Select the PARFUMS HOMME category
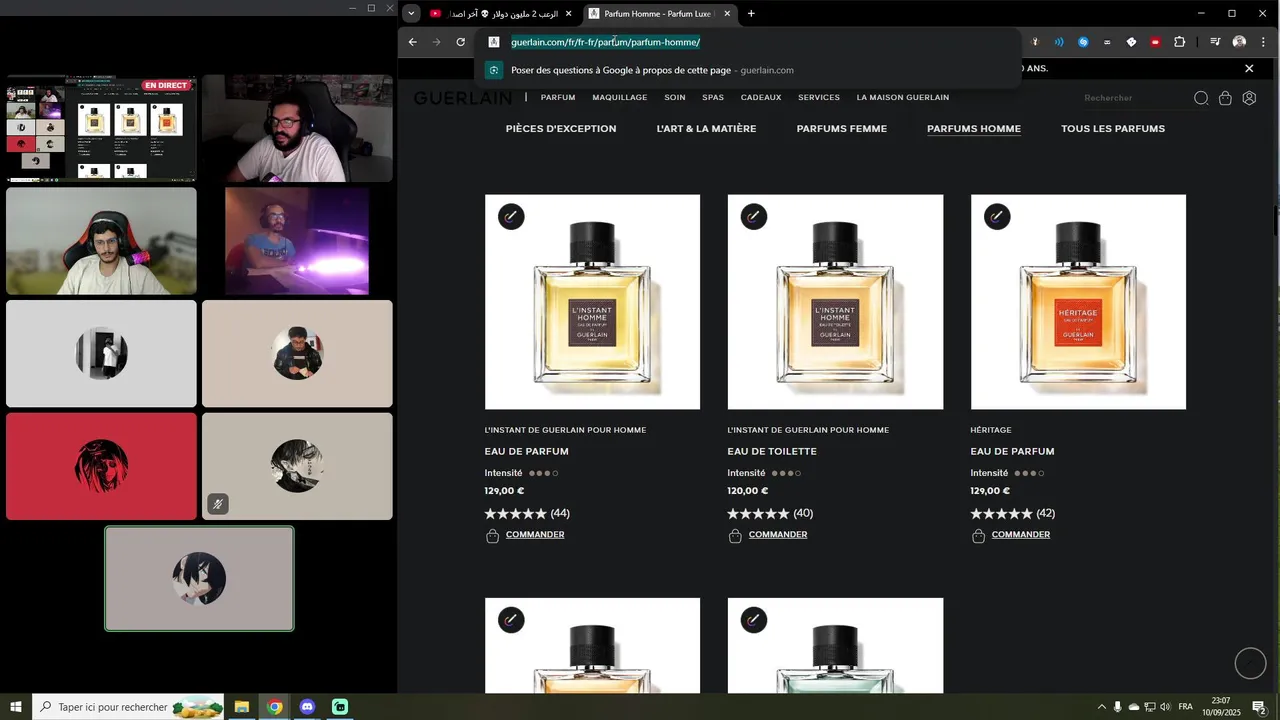This screenshot has height=720, width=1280. (x=974, y=129)
